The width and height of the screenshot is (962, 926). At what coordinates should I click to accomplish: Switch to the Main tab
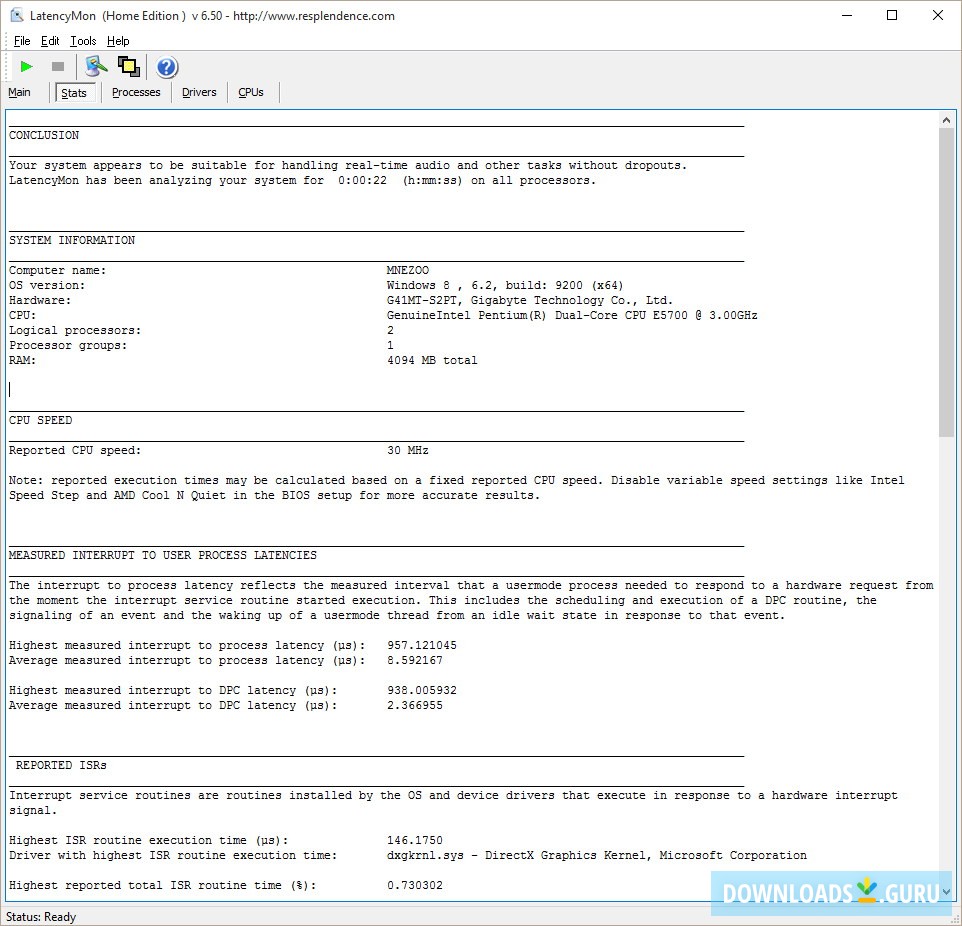pos(19,92)
